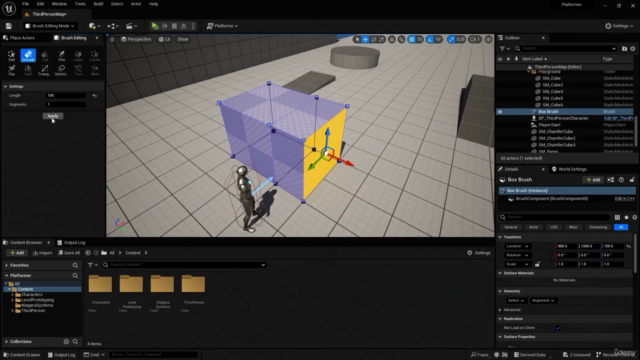Open the Tools menu
This screenshot has height=360, width=640.
pyautogui.click(x=80, y=4)
